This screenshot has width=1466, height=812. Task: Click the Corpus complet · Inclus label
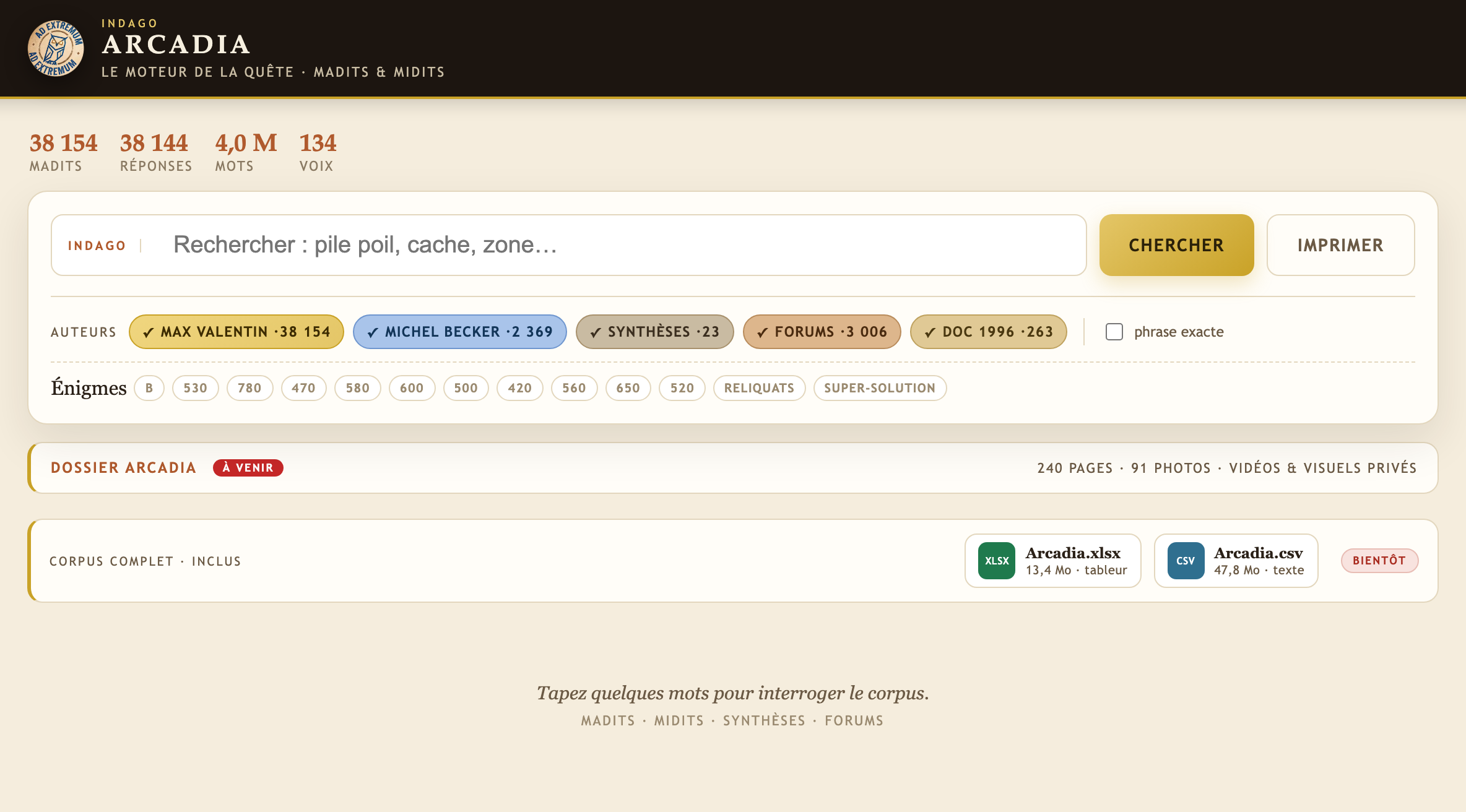coord(145,561)
